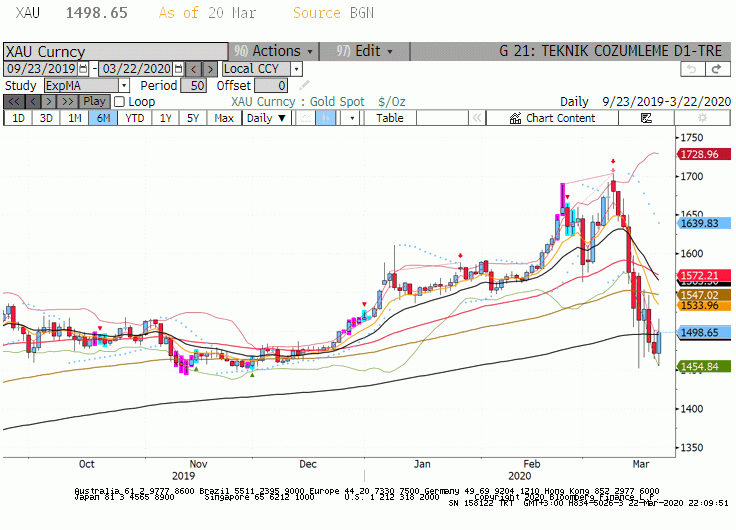Click the Play button
Image resolution: width=736 pixels, height=530 pixels.
pyautogui.click(x=94, y=101)
